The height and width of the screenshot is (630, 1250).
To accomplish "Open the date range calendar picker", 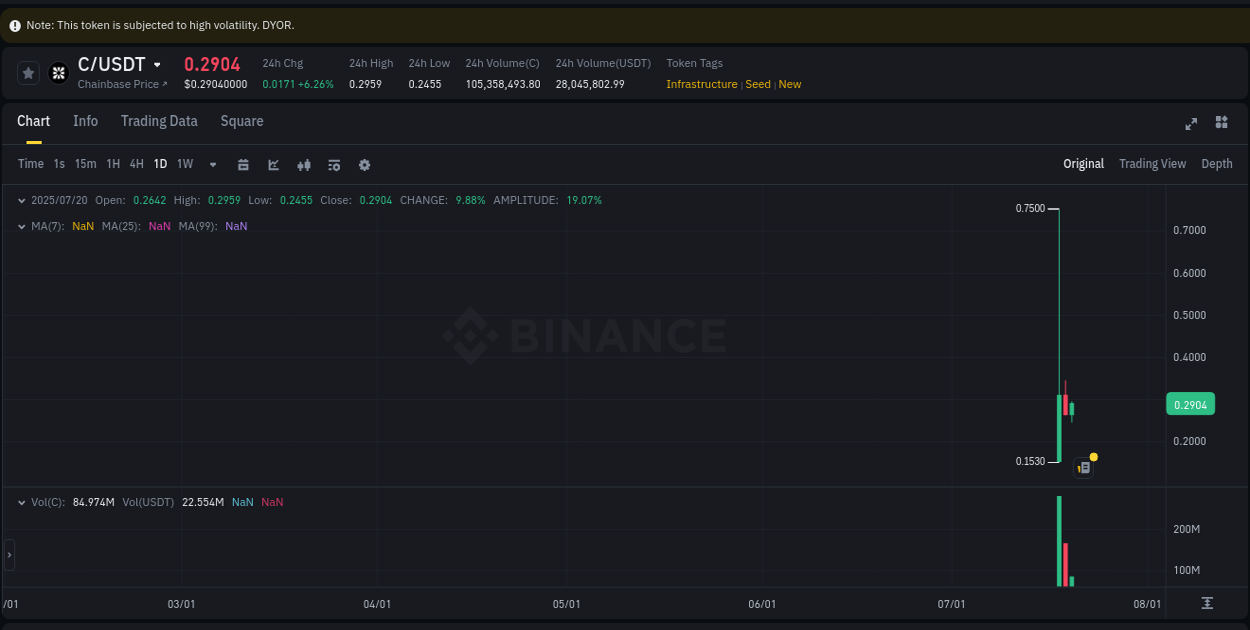I will (243, 164).
